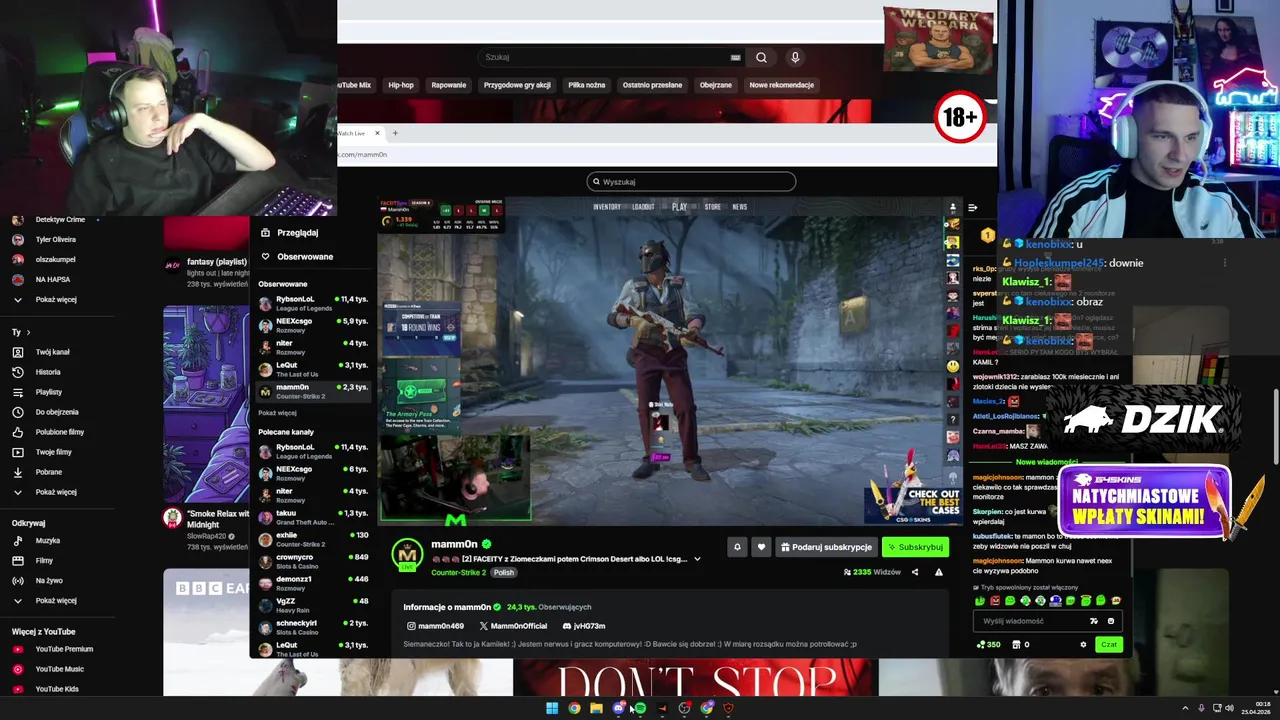Select the Rapowanie filter chip
The image size is (1280, 720).
pyautogui.click(x=449, y=85)
